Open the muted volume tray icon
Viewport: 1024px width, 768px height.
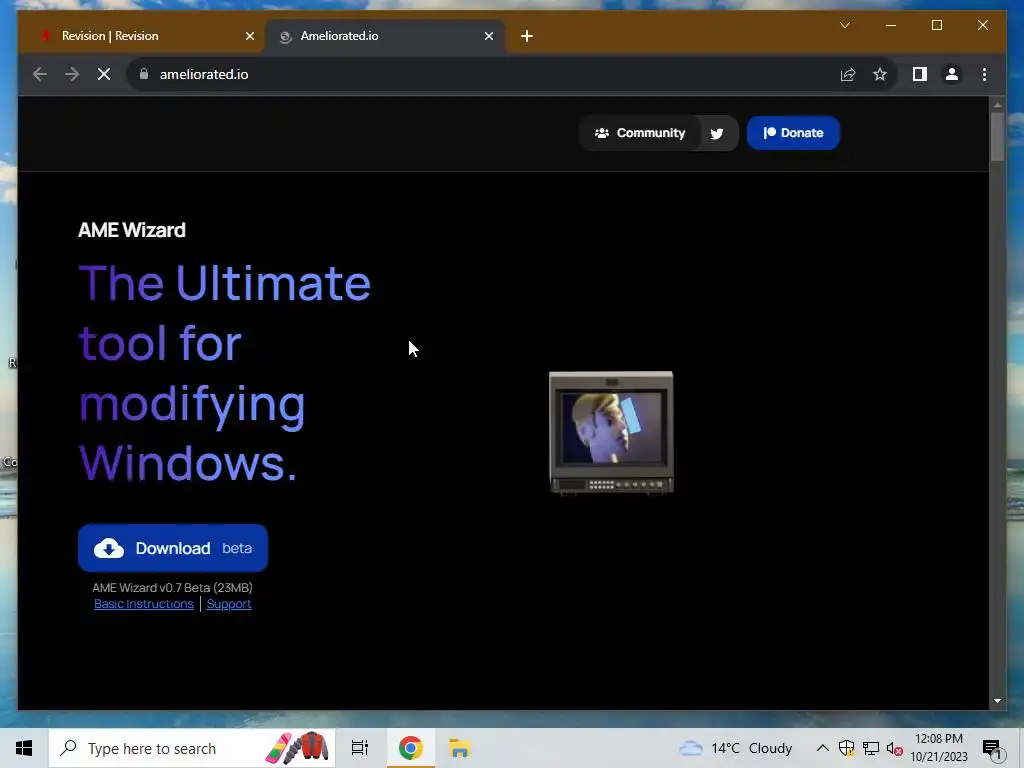click(895, 749)
